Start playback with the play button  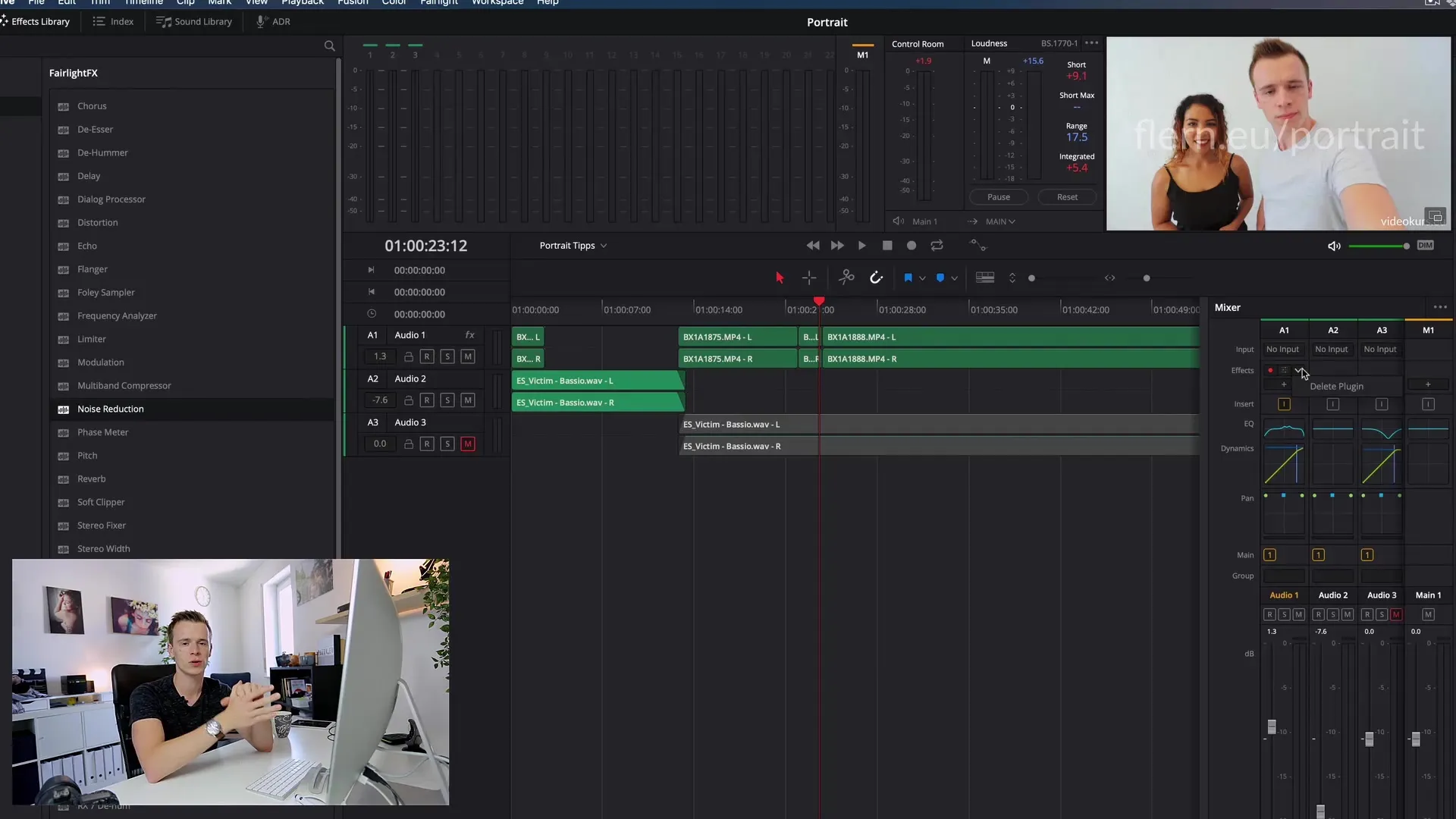[x=862, y=246]
